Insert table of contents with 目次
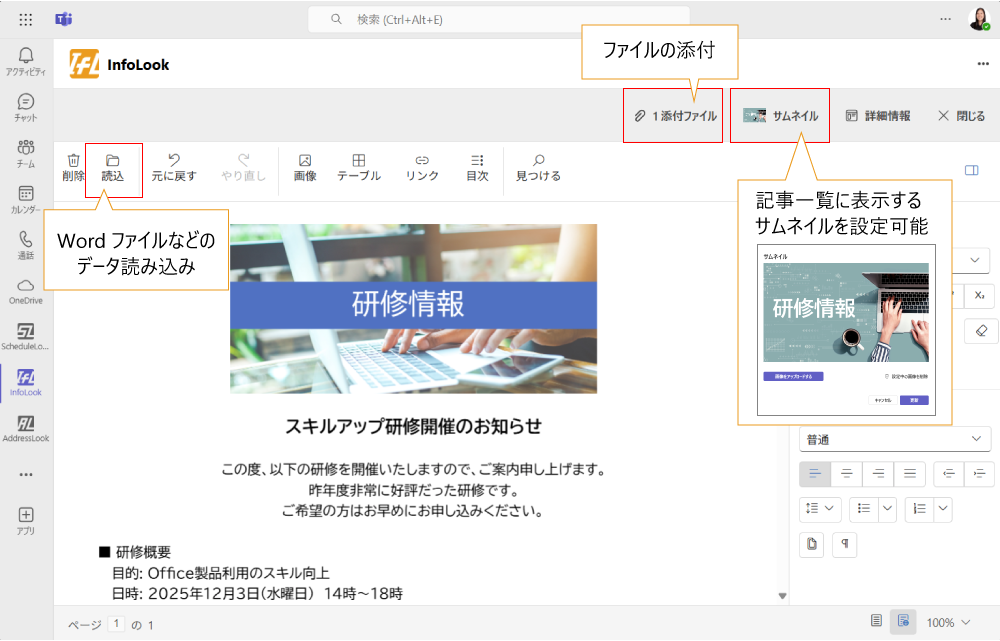This screenshot has width=1000, height=641. tap(477, 166)
